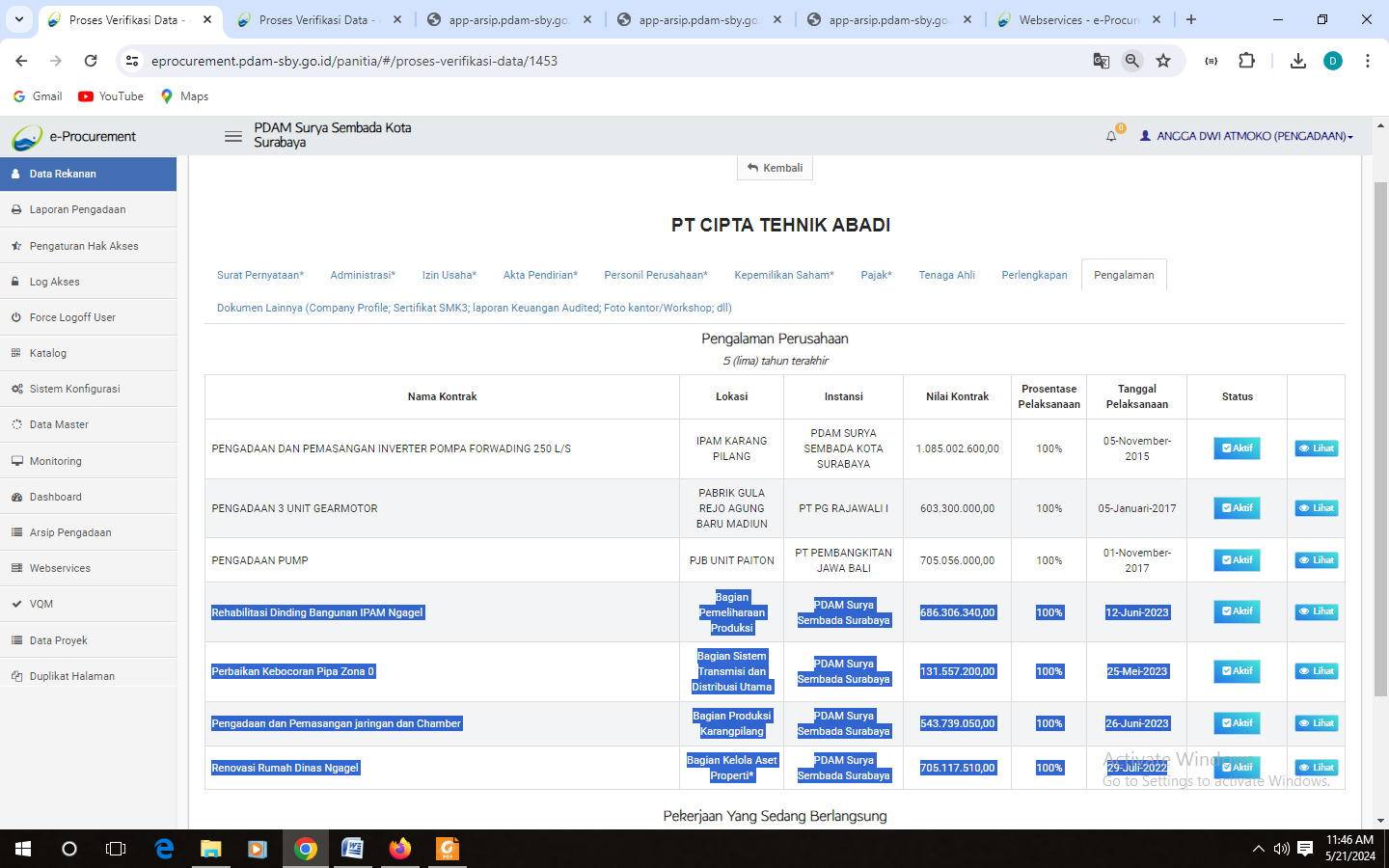Open Firefox from the taskbar
The width and height of the screenshot is (1389, 868).
pyautogui.click(x=399, y=849)
